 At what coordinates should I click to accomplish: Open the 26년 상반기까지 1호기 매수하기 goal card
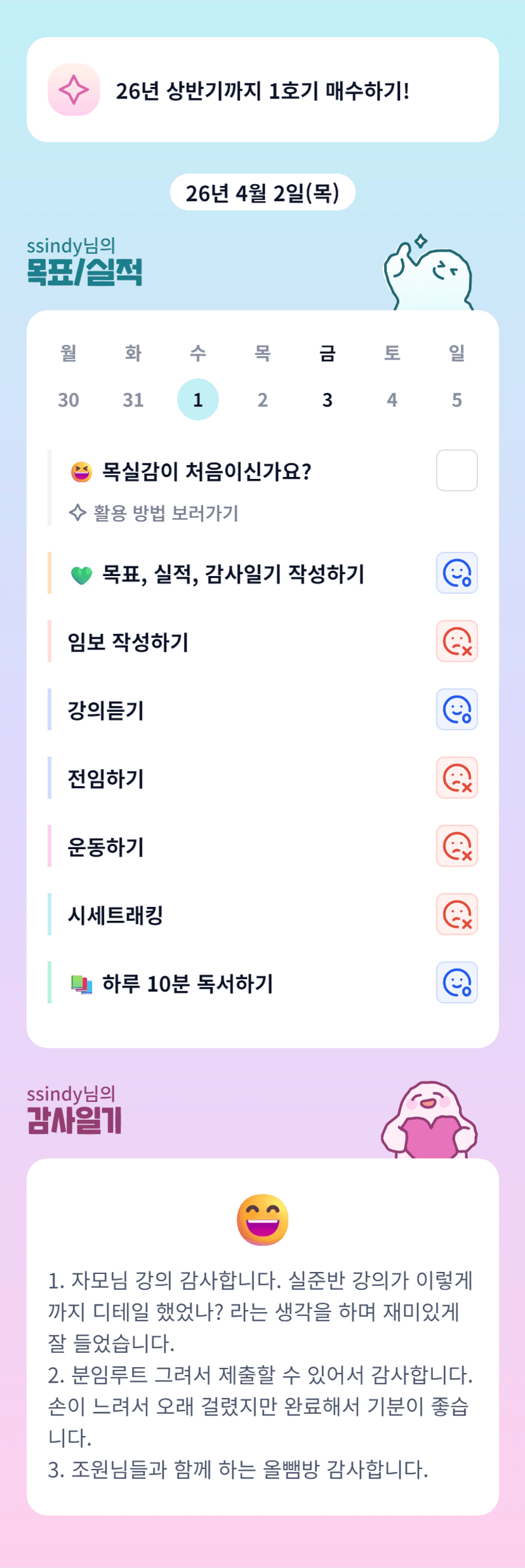(x=262, y=90)
